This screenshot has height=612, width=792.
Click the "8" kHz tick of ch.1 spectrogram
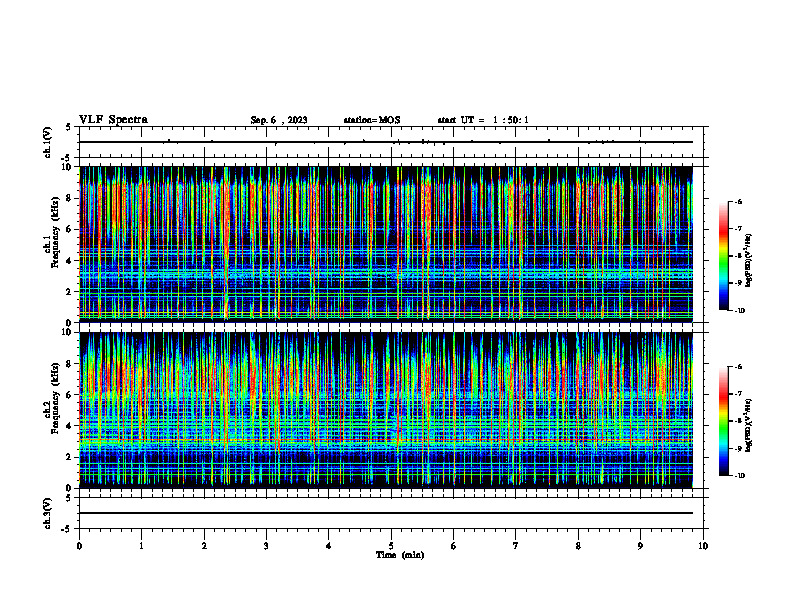click(70, 198)
